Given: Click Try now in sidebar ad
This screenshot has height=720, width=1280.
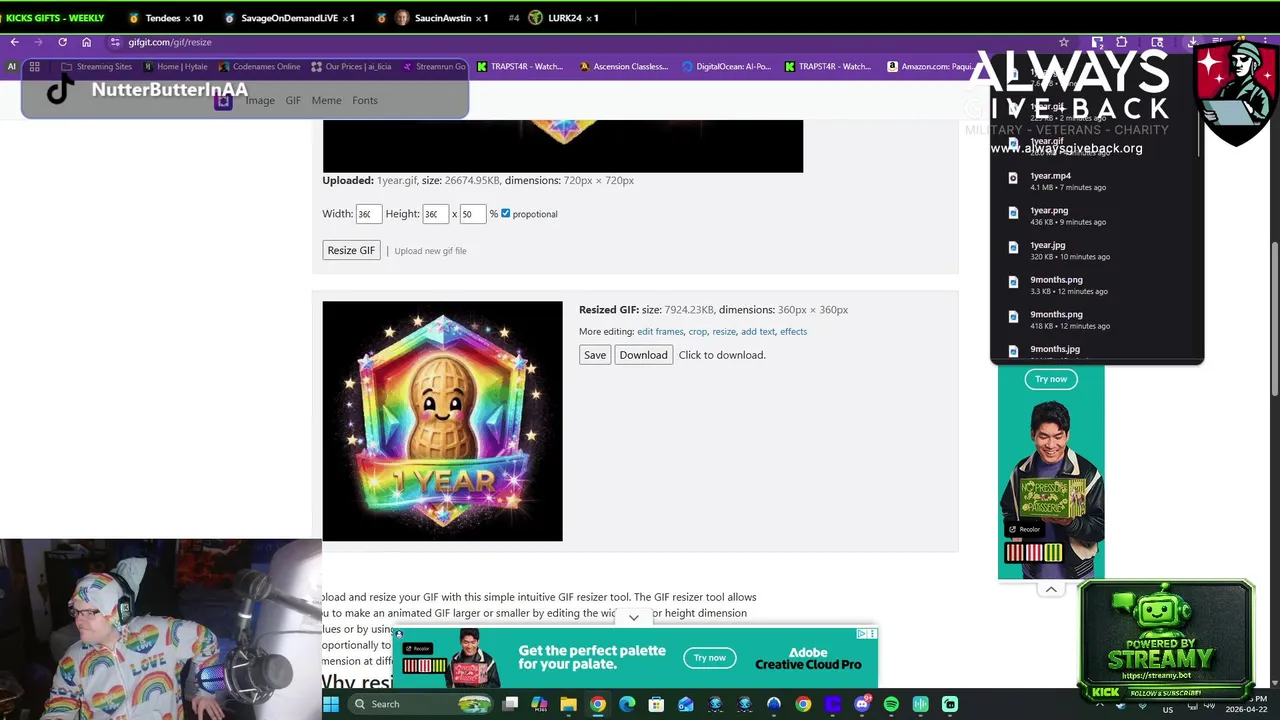Looking at the screenshot, I should pyautogui.click(x=1051, y=379).
